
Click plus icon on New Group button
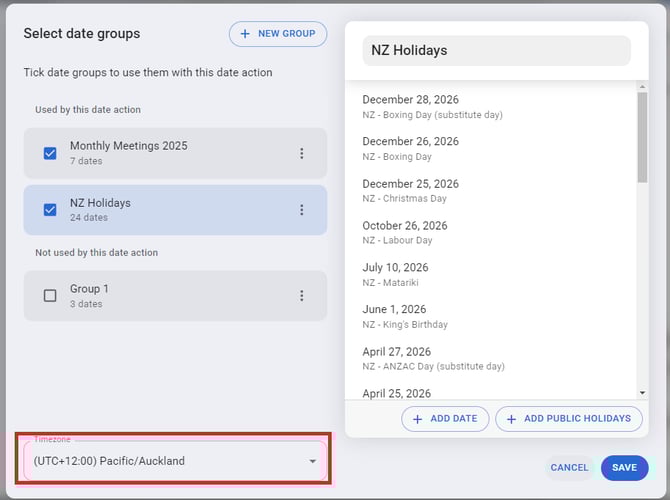245,34
